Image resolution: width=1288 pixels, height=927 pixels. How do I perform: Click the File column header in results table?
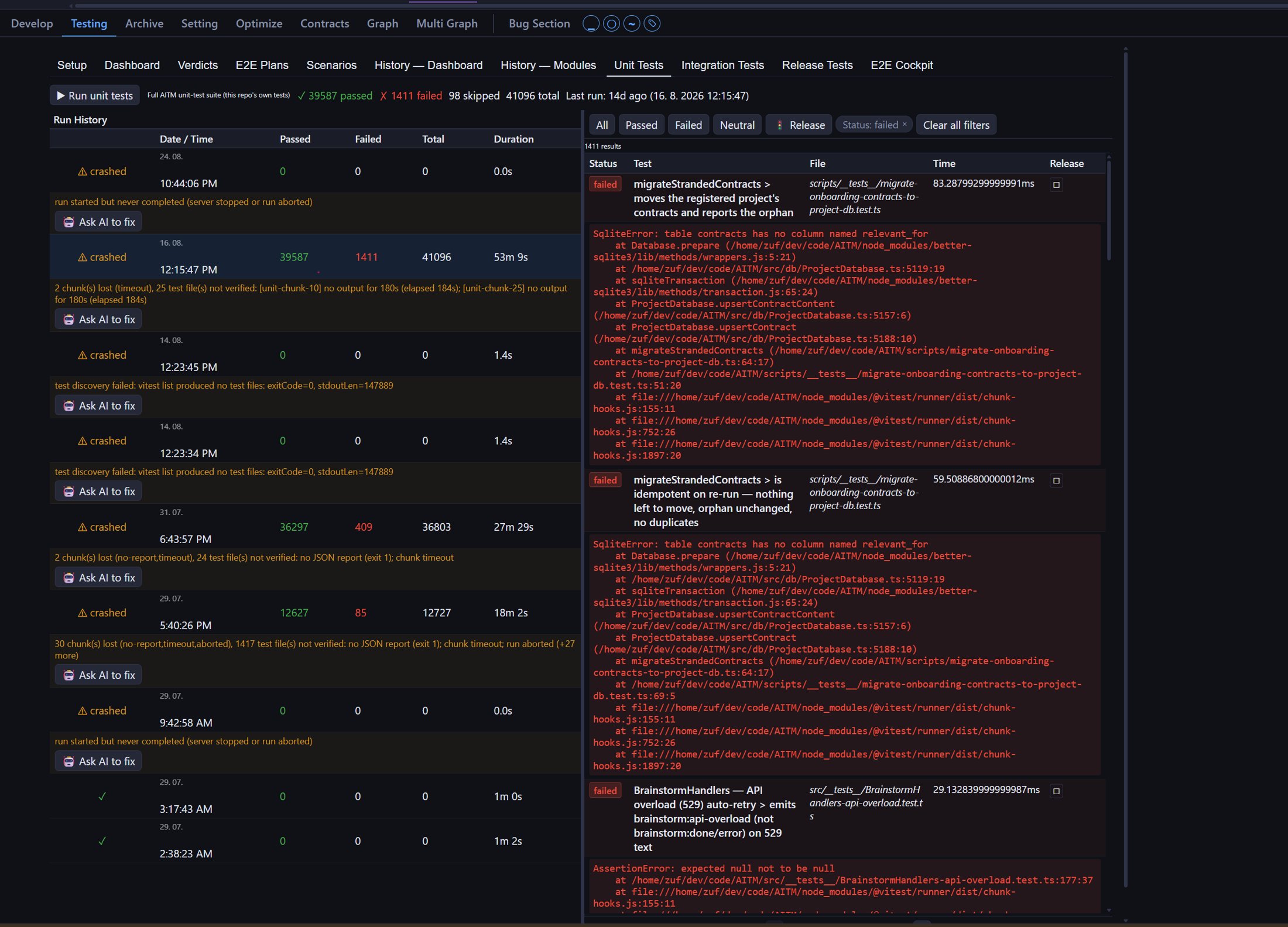[x=817, y=163]
